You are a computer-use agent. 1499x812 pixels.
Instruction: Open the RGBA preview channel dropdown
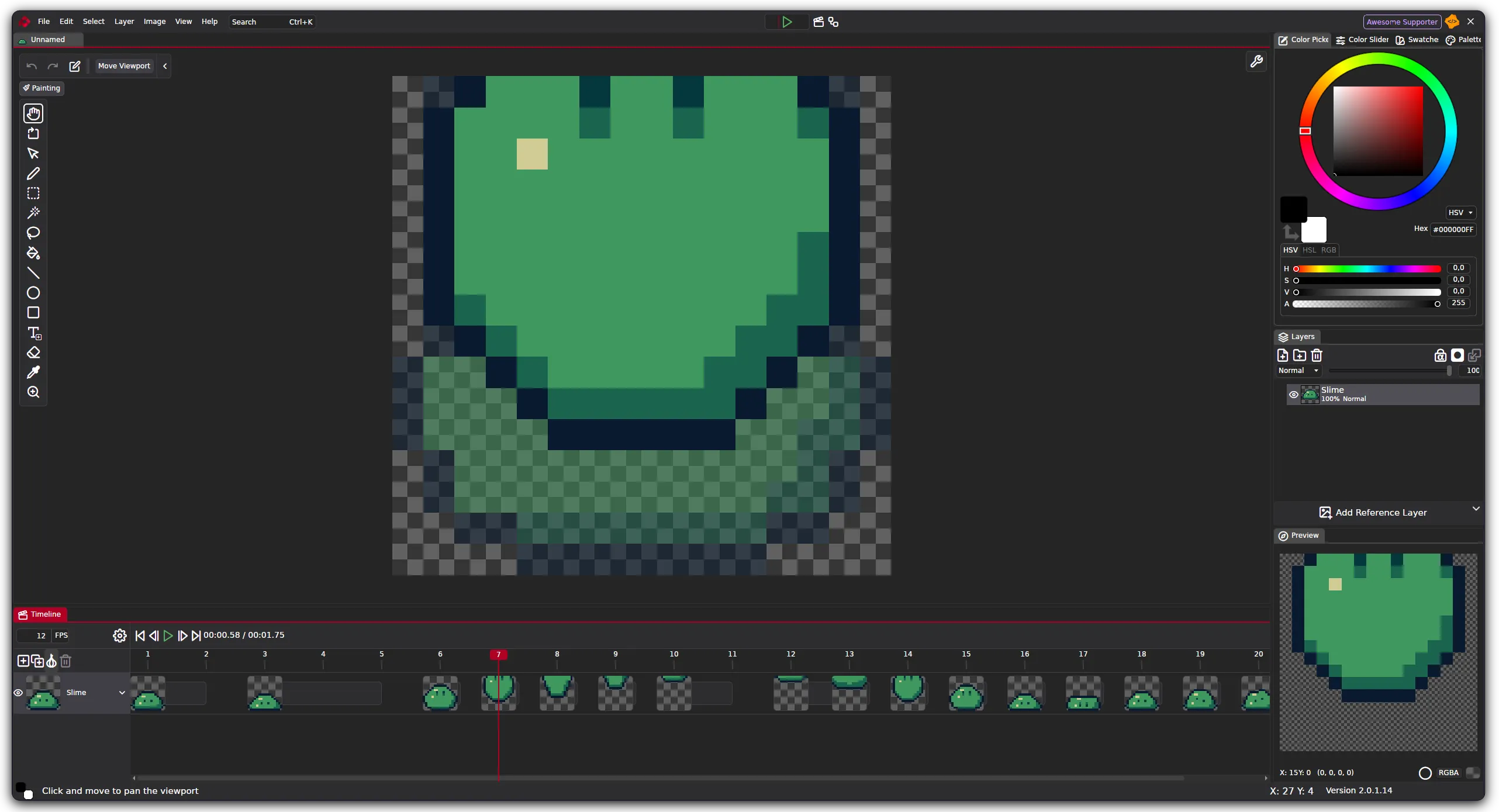(1449, 773)
